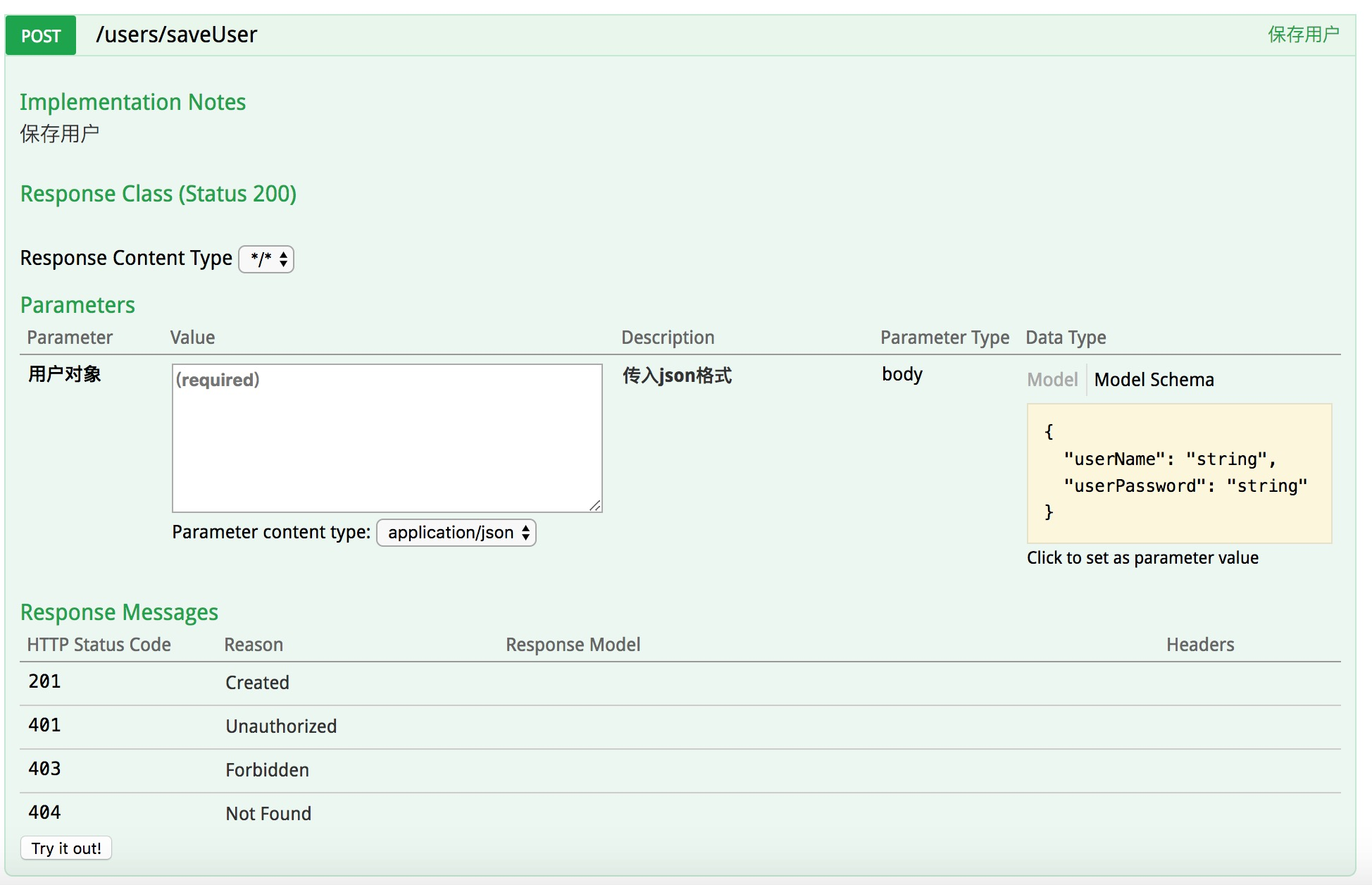Click the body parameter type cell
Image resolution: width=1372 pixels, height=885 pixels.
(902, 374)
